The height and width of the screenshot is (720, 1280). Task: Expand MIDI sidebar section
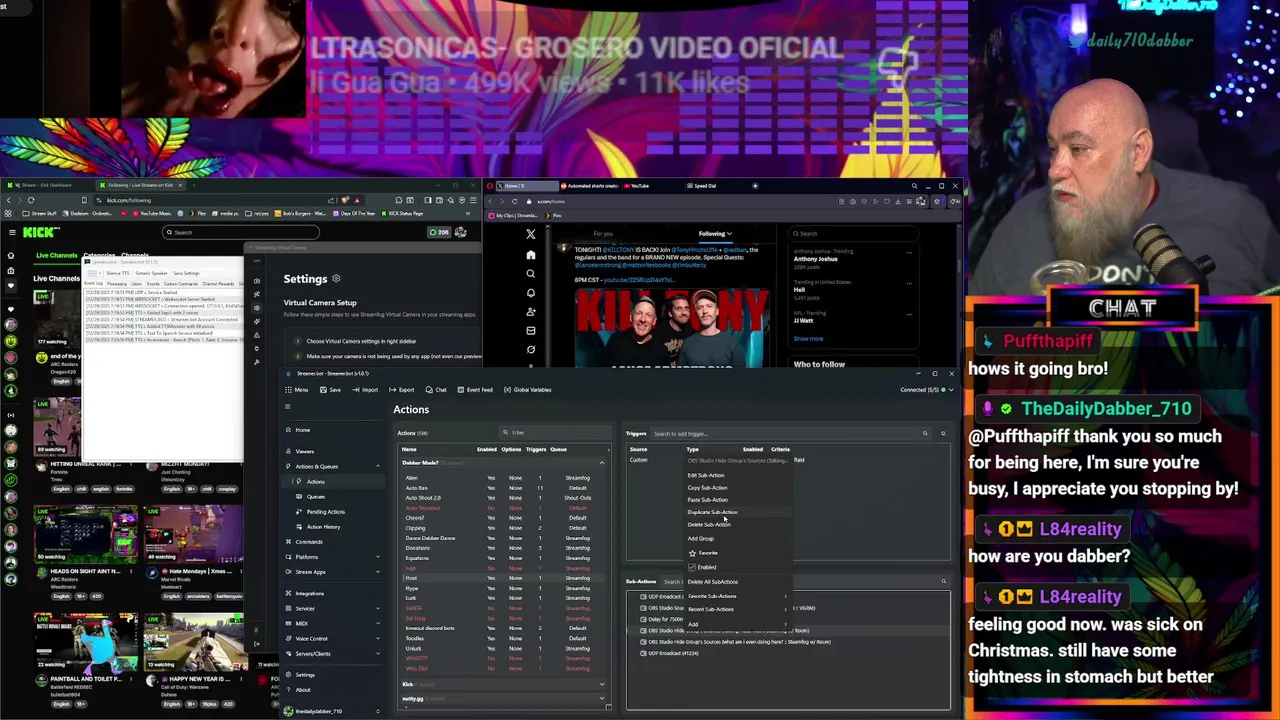[377, 623]
